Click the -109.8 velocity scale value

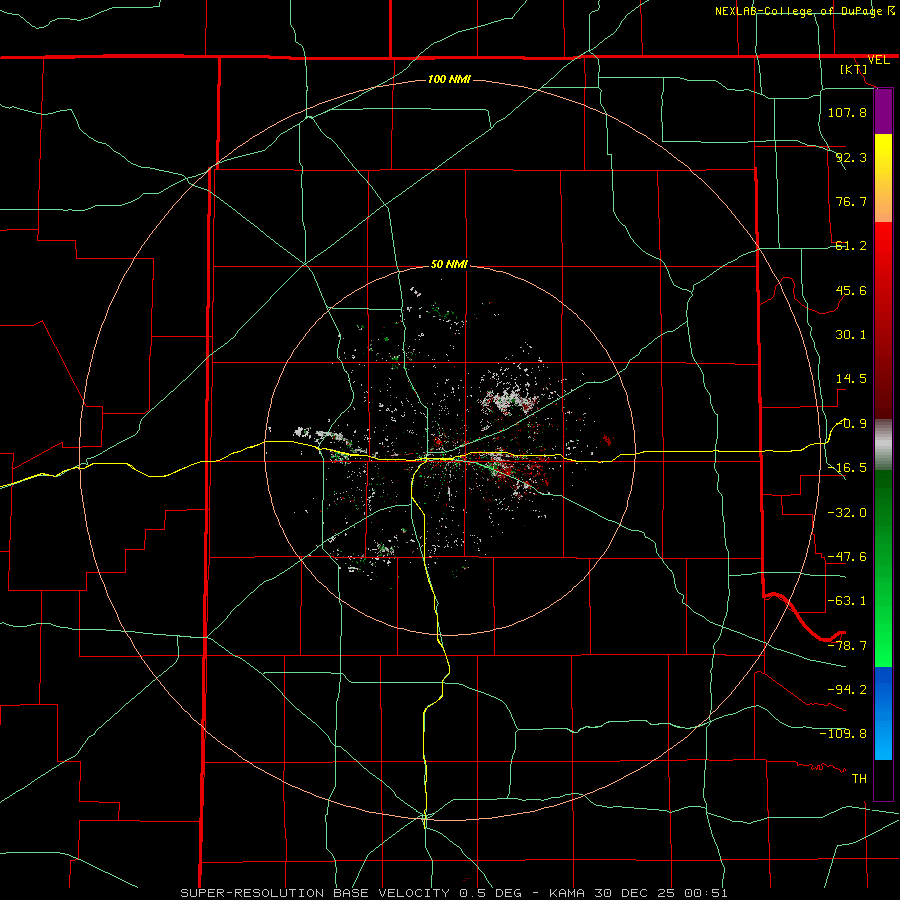[843, 734]
